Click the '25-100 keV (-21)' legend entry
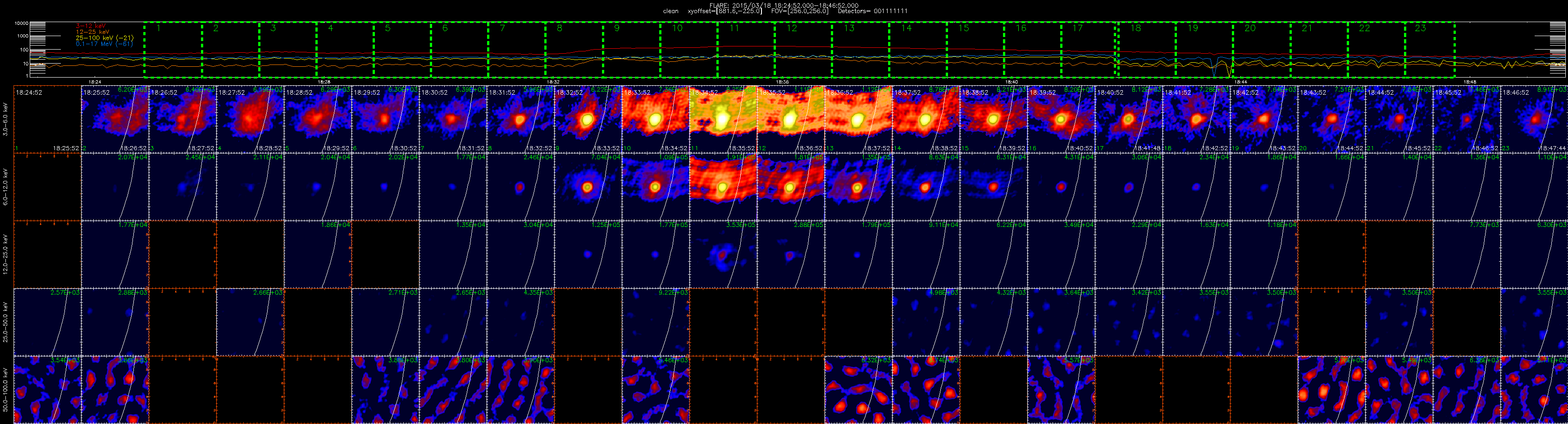This screenshot has width=1568, height=424. [105, 38]
